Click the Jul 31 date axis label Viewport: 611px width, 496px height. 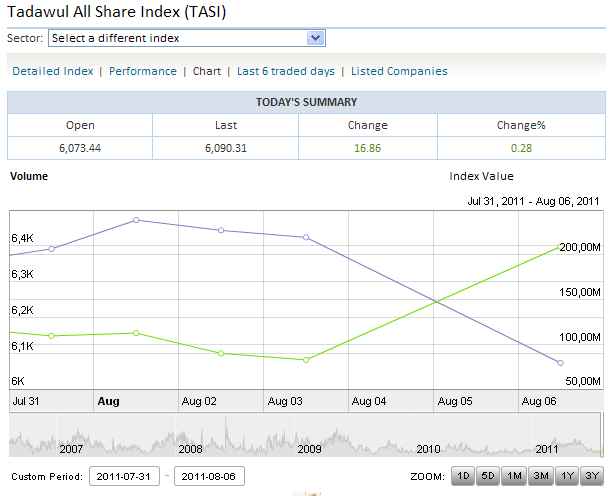coord(26,401)
